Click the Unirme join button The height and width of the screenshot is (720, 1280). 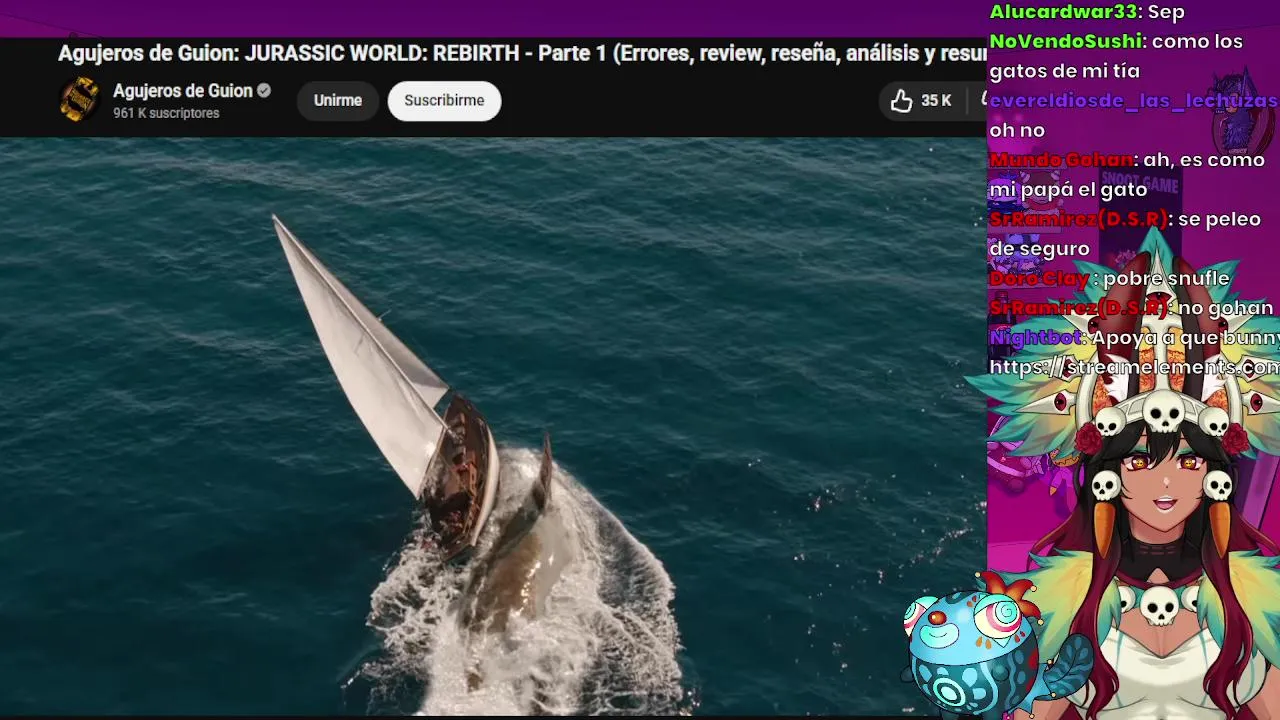(x=338, y=100)
